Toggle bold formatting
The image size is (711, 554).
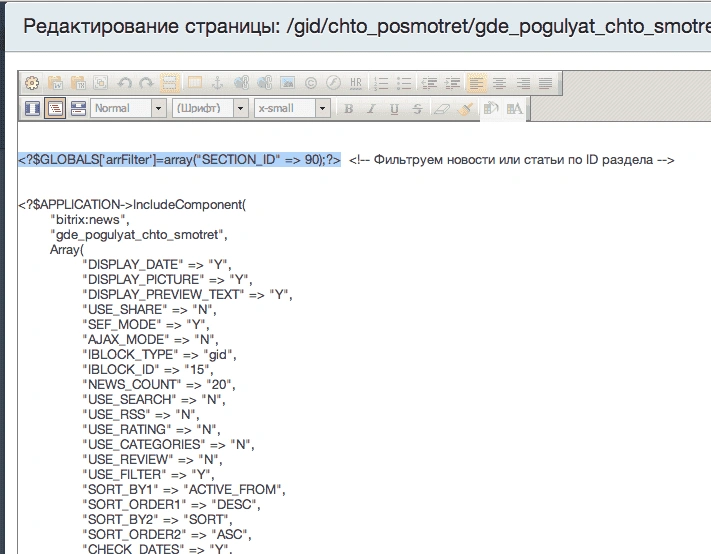(348, 109)
